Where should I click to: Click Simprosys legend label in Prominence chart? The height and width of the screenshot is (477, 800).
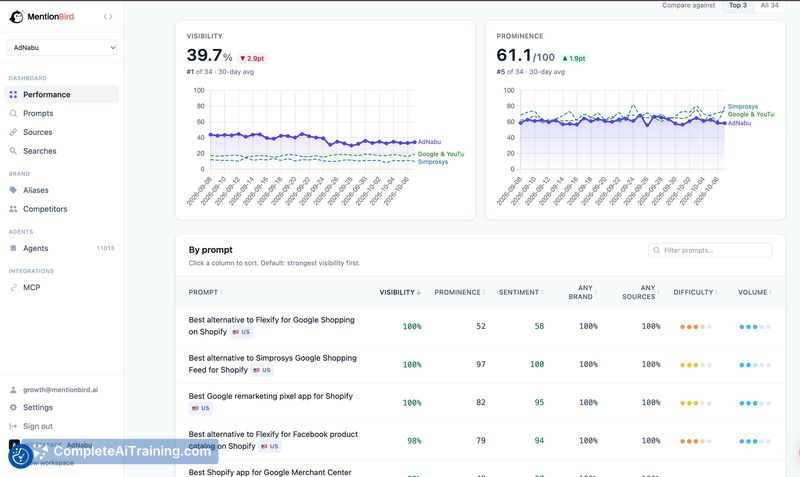point(743,107)
